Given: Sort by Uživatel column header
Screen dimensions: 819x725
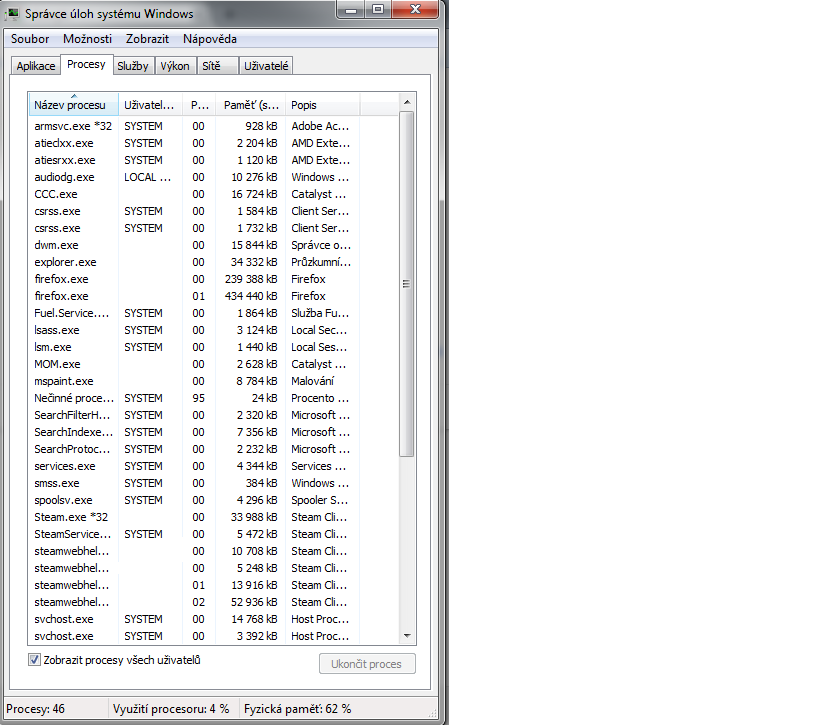Looking at the screenshot, I should 150,105.
